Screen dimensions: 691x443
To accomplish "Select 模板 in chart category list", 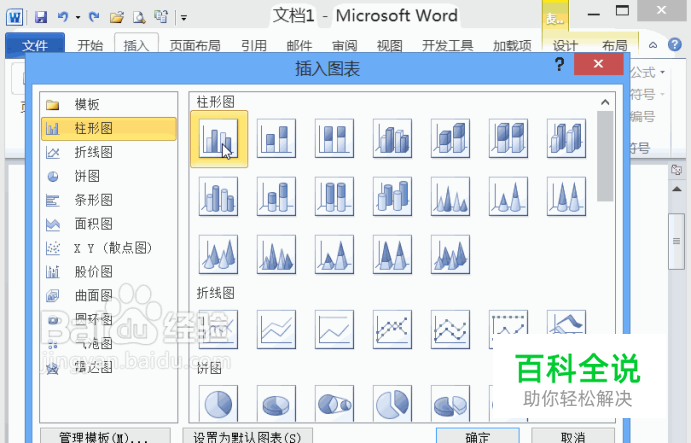I will (109, 104).
